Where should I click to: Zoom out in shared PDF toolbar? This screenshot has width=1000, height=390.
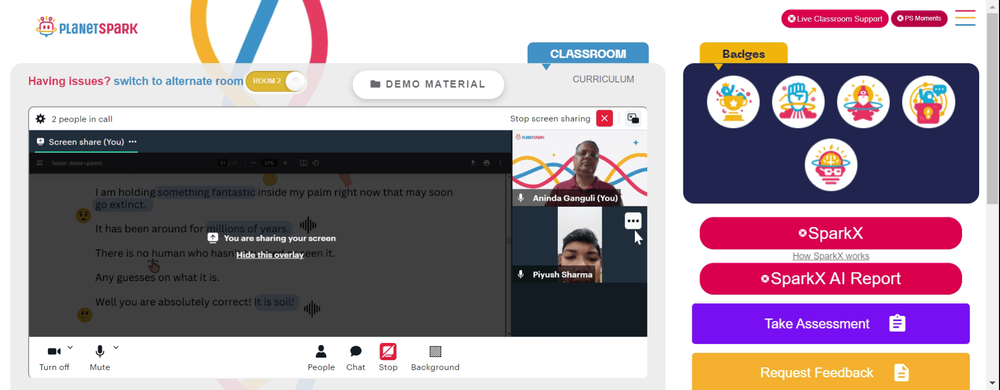253,163
